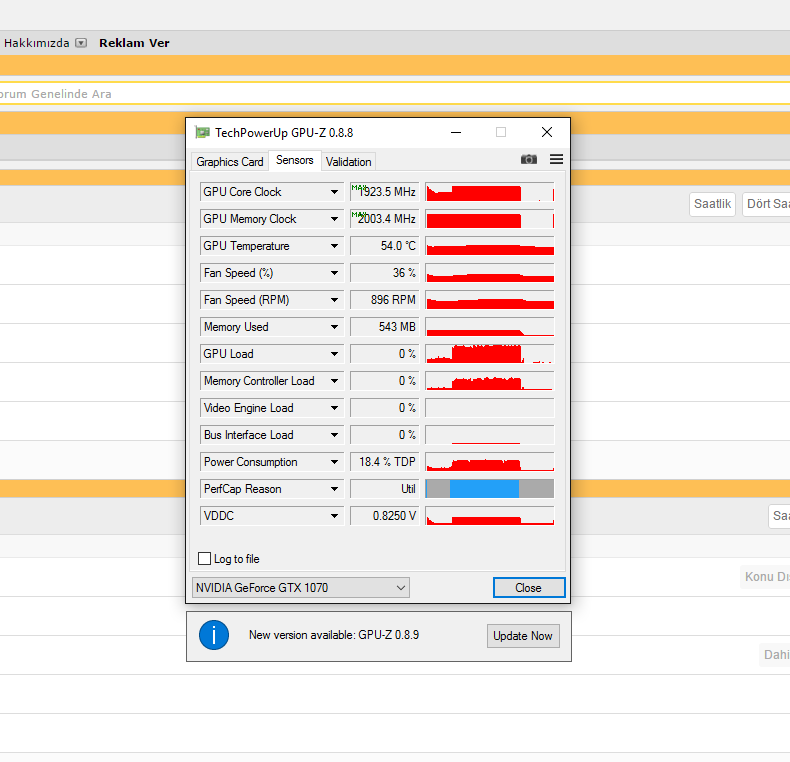Open GPU Core Clock sensor dropdown

[x=334, y=192]
